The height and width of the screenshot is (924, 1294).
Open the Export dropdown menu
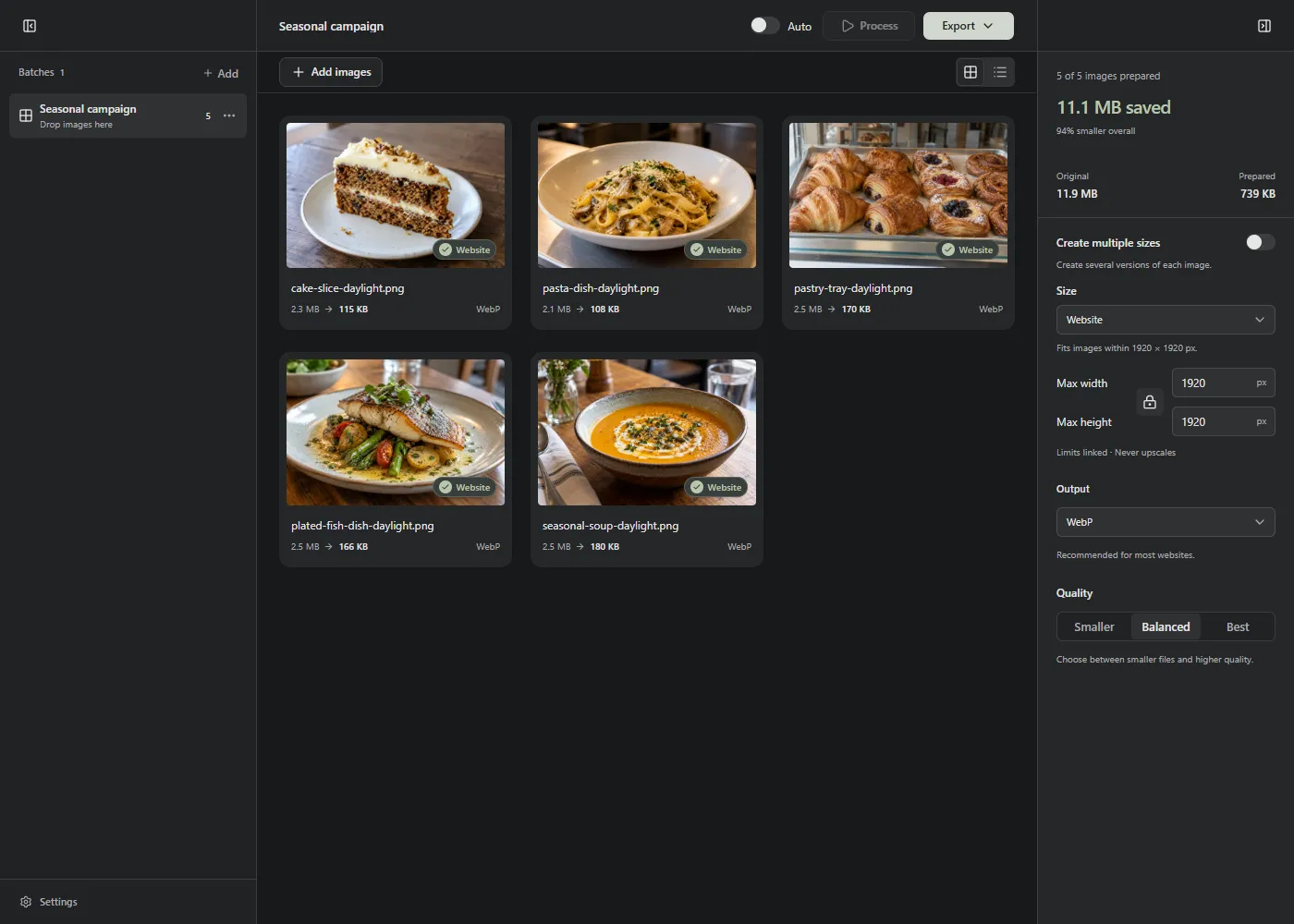(x=969, y=26)
